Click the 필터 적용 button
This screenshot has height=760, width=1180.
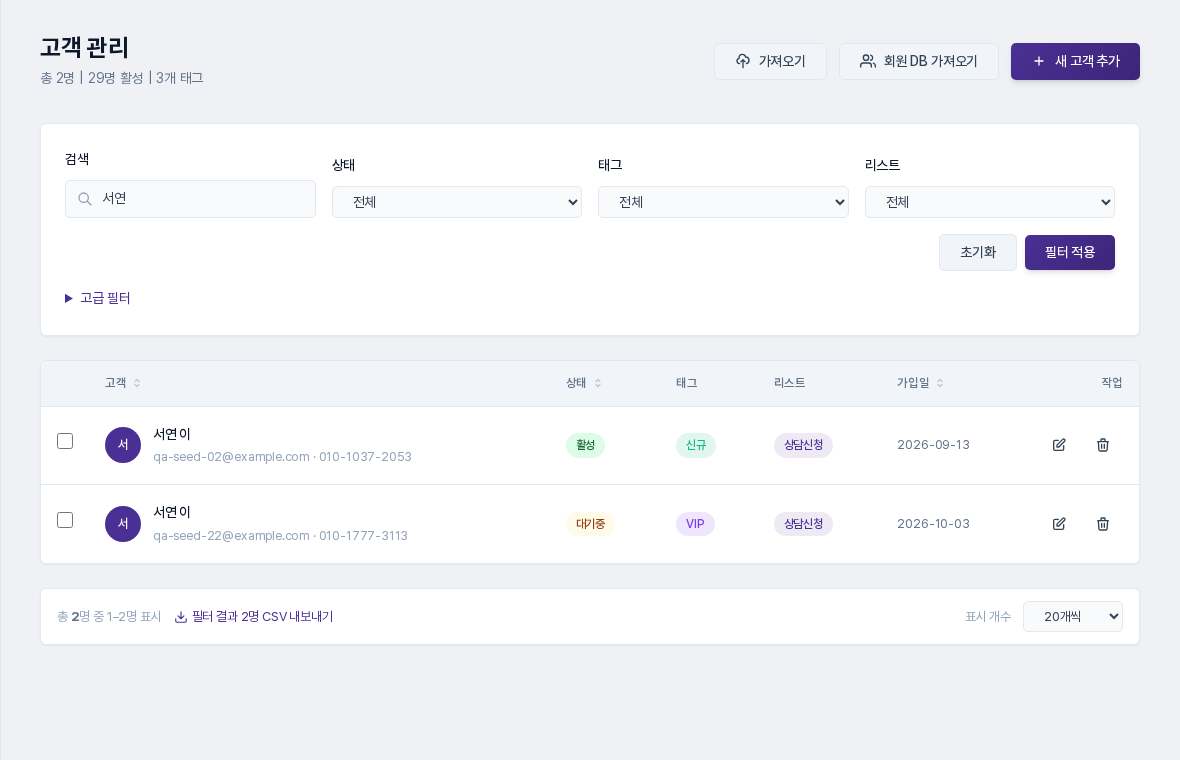click(x=1069, y=252)
